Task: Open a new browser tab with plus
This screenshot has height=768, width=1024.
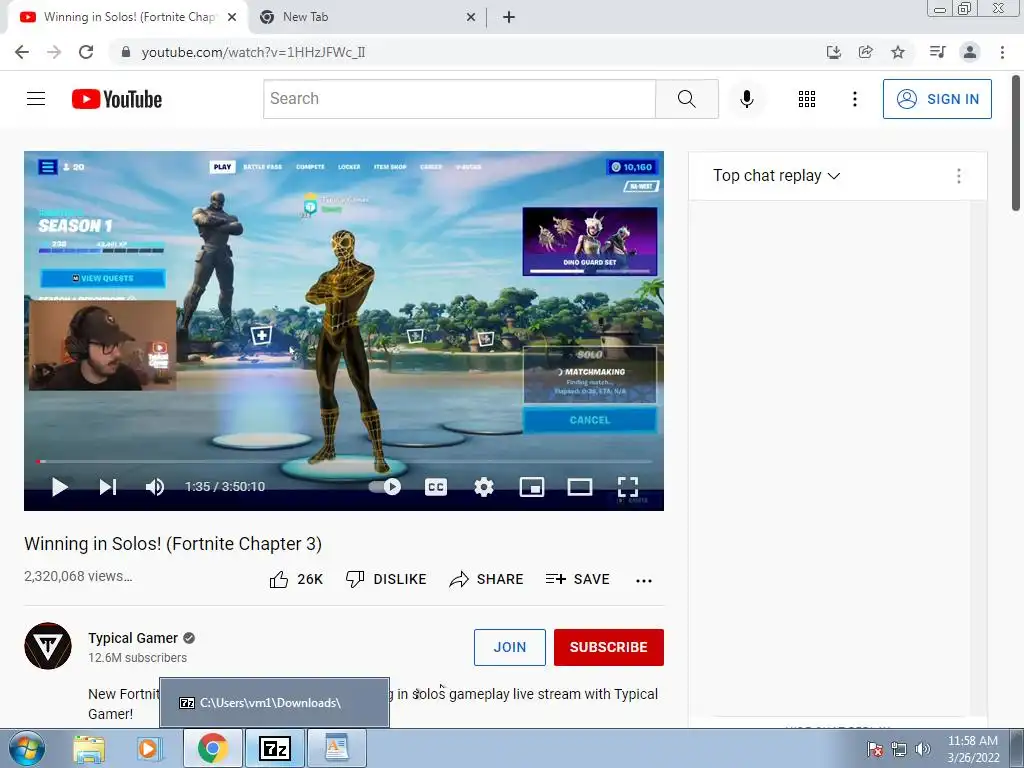Action: [509, 18]
